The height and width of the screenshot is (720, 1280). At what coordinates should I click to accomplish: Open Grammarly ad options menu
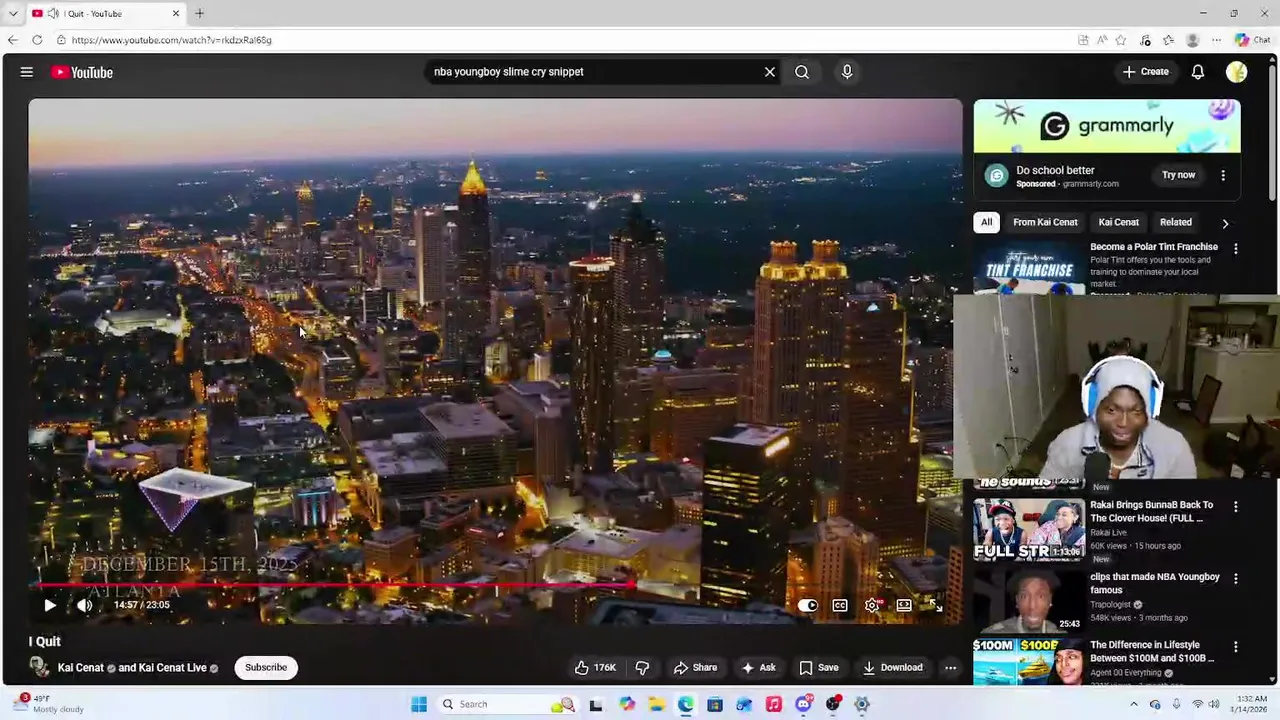(x=1223, y=175)
